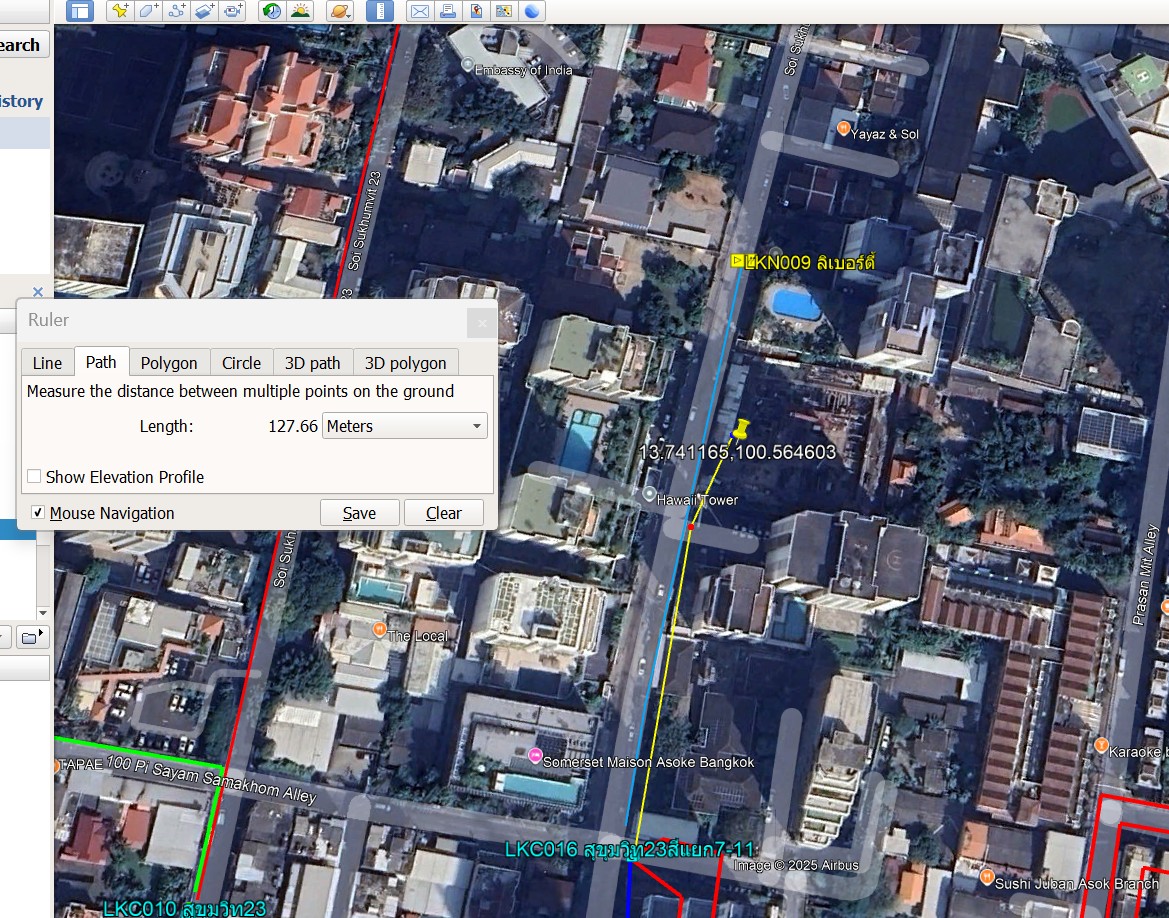Switch to the Polygon ruler tab
This screenshot has width=1169, height=918.
point(169,363)
